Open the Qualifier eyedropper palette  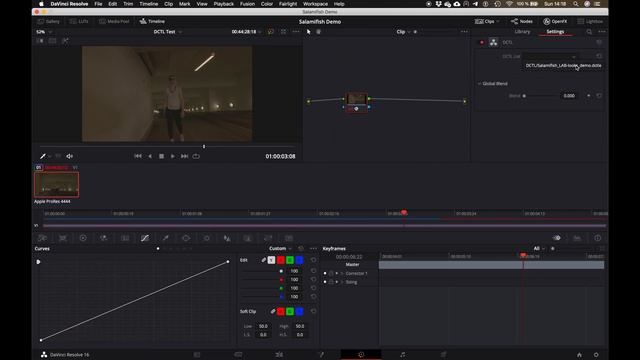(165, 238)
